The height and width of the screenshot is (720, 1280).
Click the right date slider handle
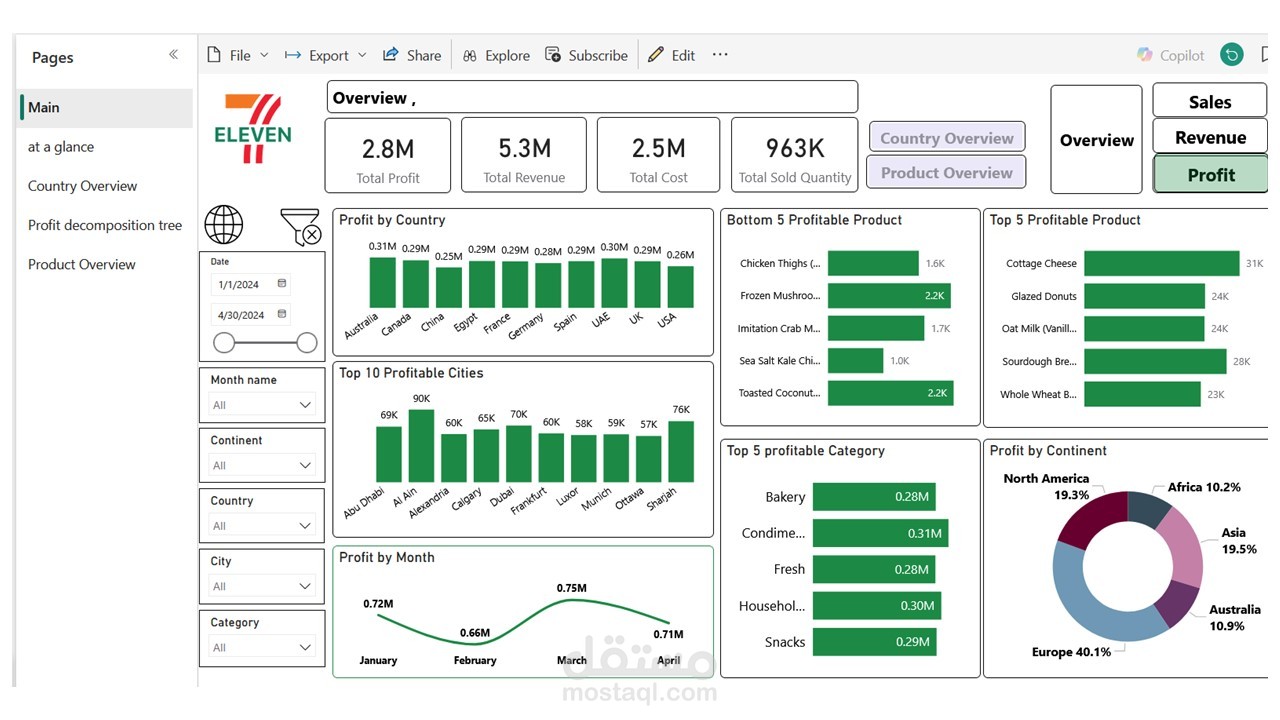click(307, 343)
